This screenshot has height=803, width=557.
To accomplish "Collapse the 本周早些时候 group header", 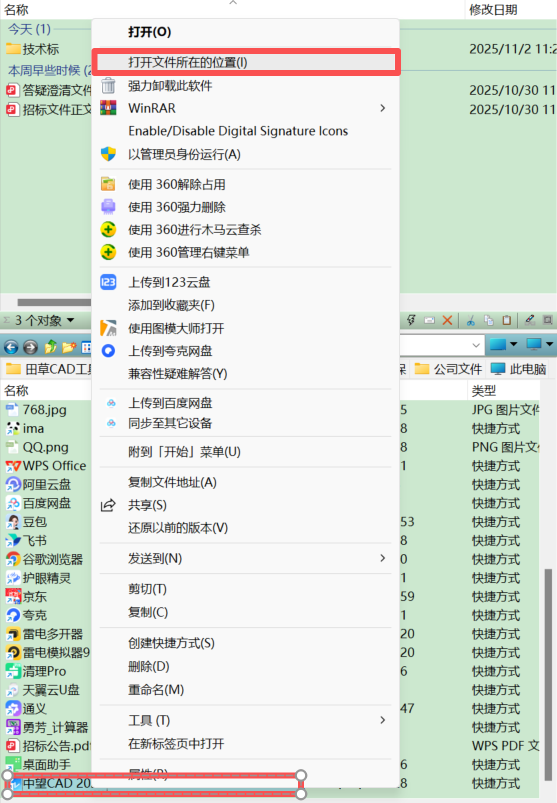I will 49,70.
